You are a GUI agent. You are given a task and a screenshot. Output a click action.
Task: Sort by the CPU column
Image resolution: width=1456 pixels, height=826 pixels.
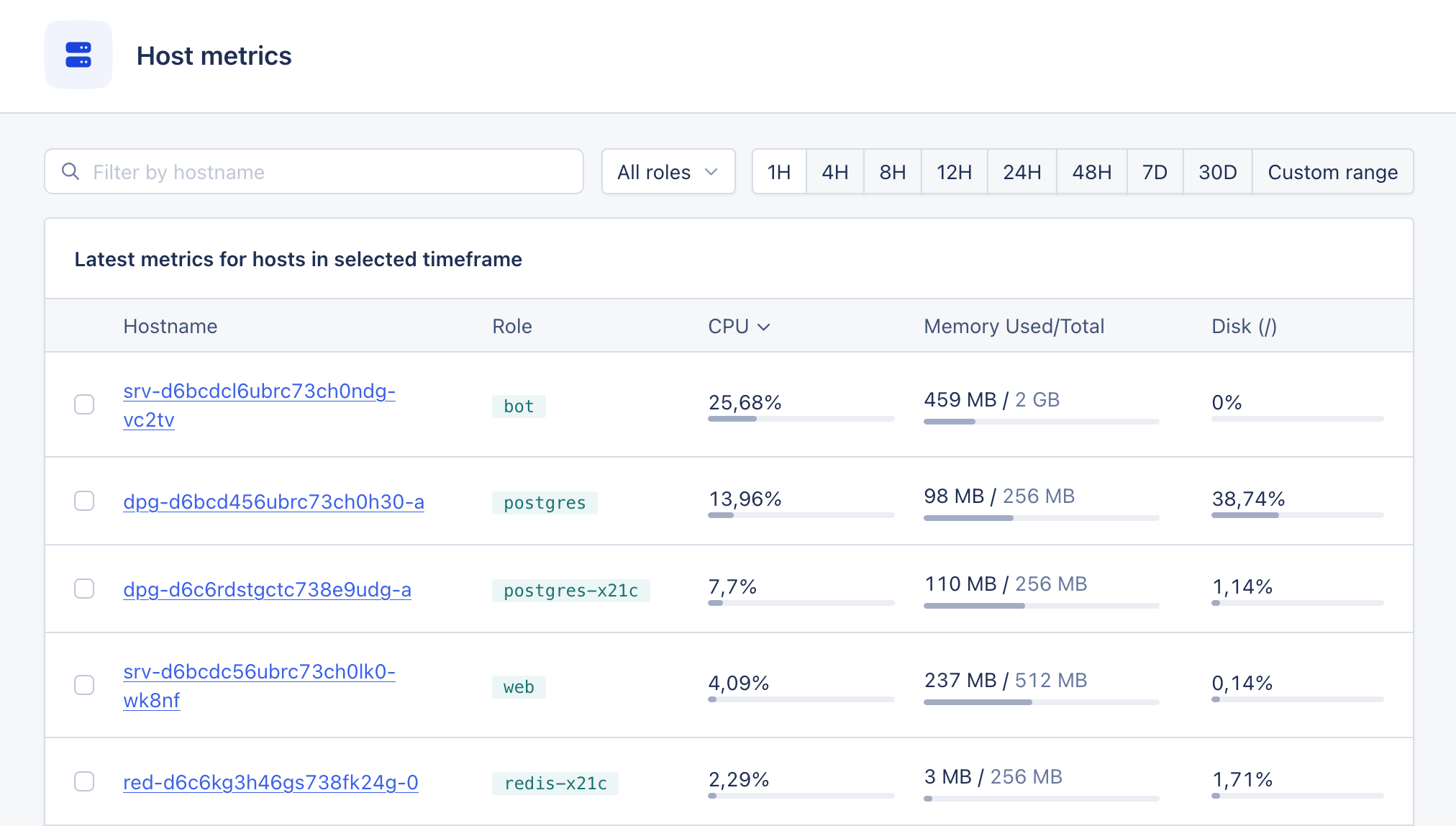point(739,326)
